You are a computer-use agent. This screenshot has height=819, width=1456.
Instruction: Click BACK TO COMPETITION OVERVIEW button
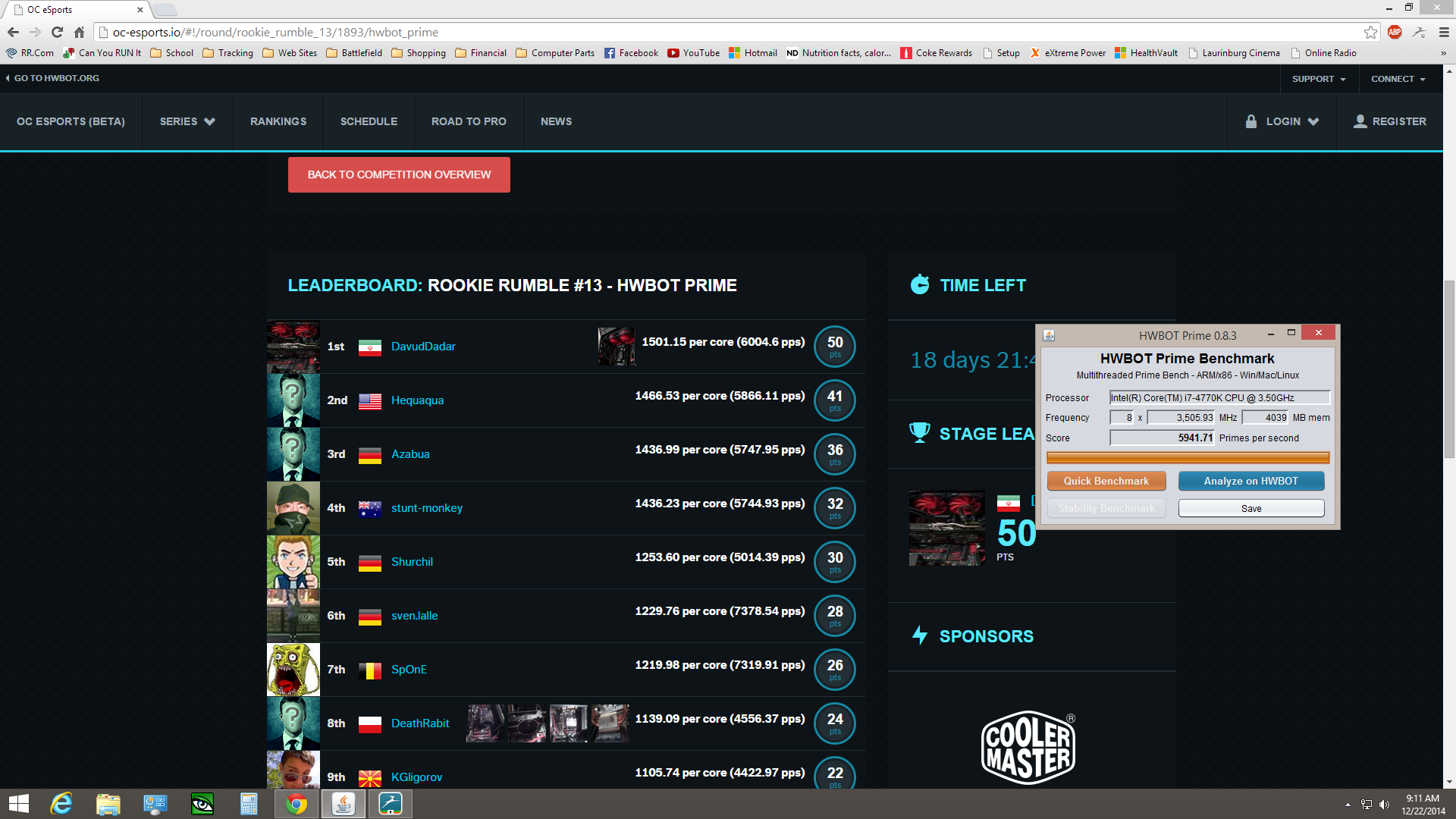click(399, 174)
